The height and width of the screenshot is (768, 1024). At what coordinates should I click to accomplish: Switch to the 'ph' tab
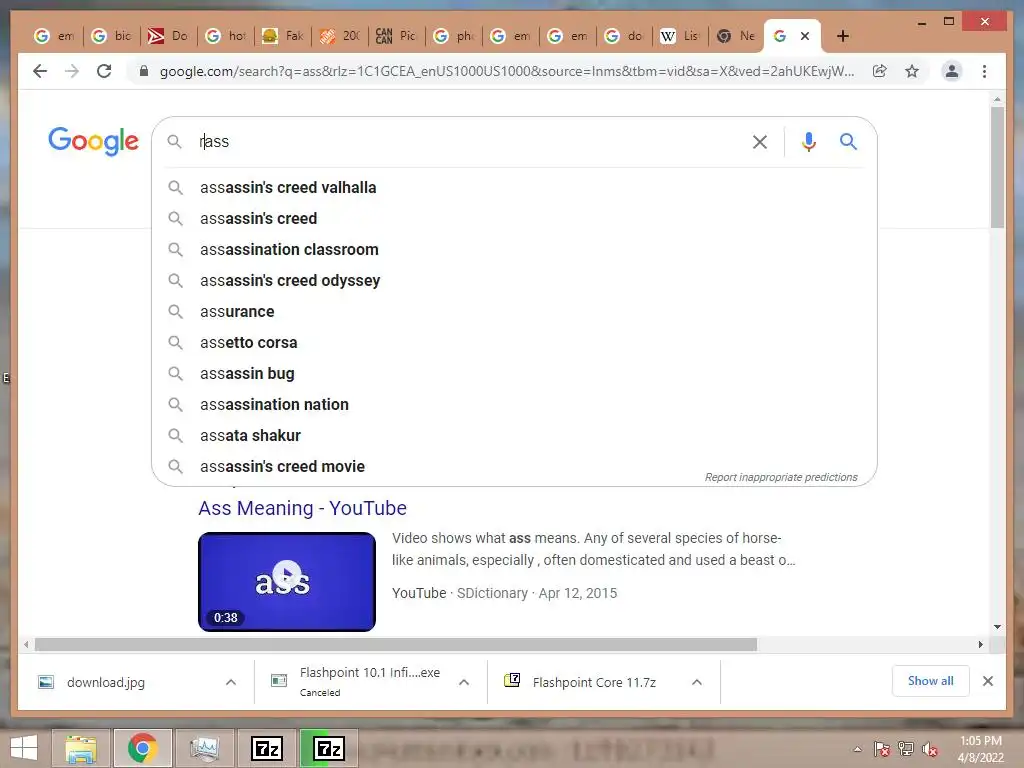454,36
